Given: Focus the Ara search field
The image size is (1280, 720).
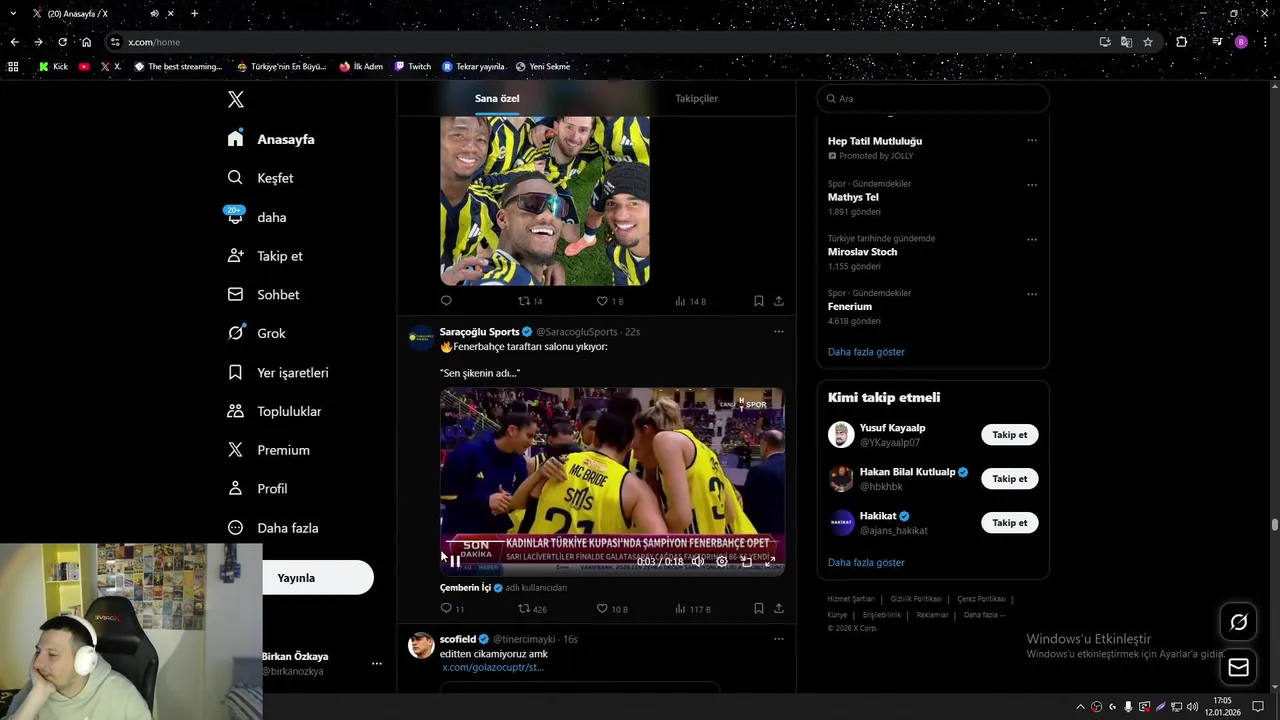Looking at the screenshot, I should tap(933, 99).
